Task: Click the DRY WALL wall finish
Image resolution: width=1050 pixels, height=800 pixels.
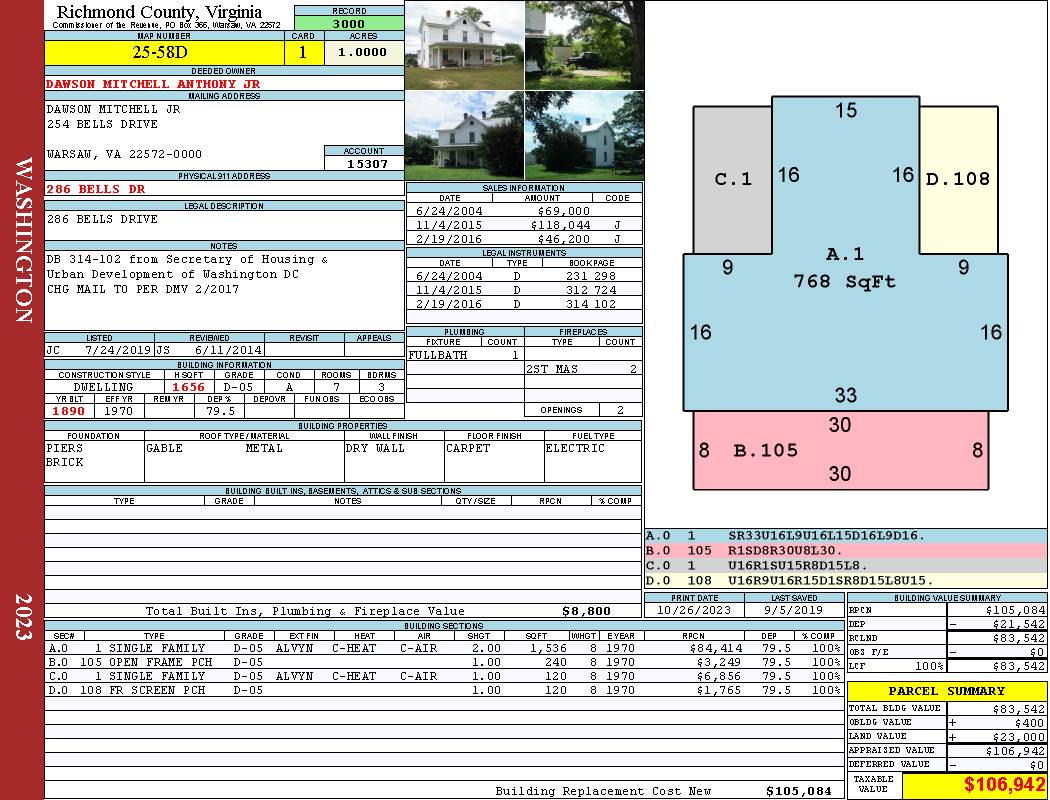Action: pyautogui.click(x=375, y=448)
